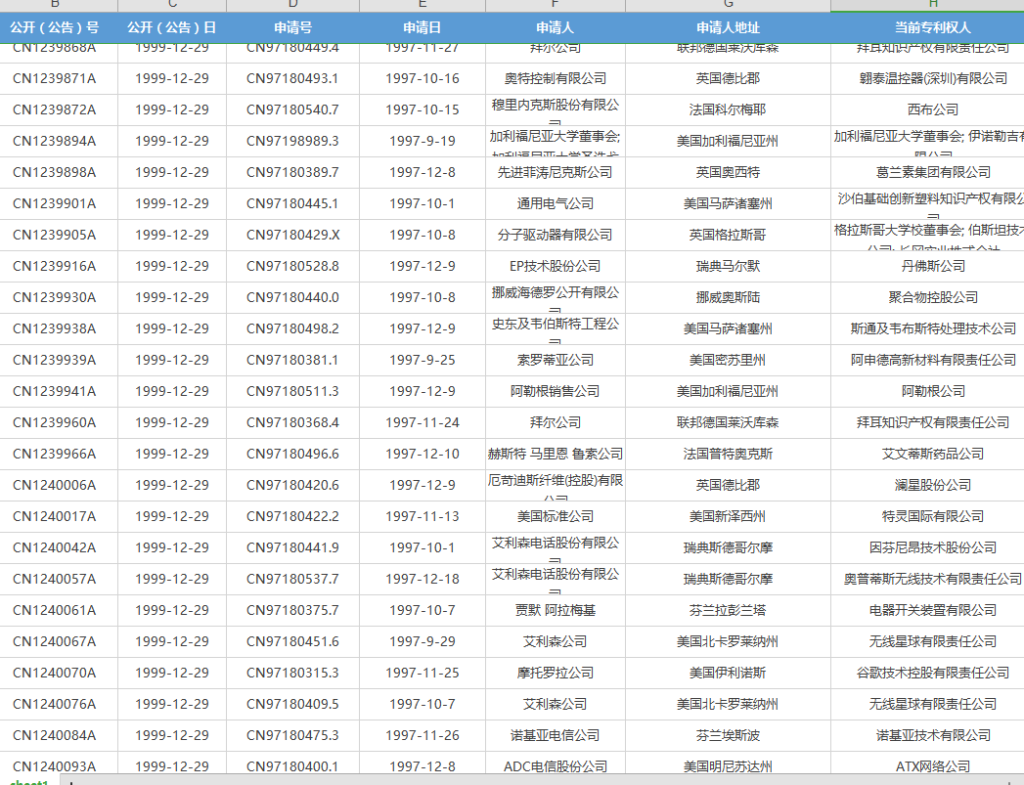1024x785 pixels.
Task: Select applicant 诺基亚电信公司
Action: coord(555,735)
